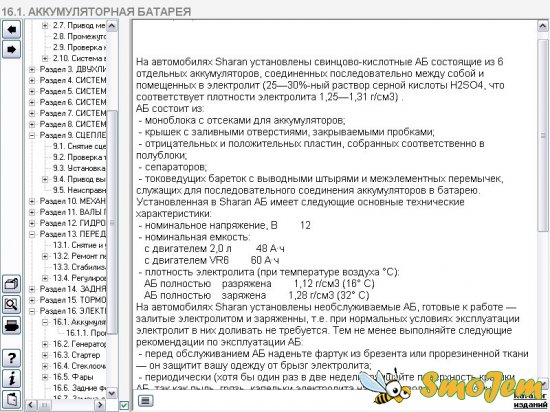Screen dimensions: 550x412
Task: Select Раздел 14. ЗАДНЯ label in tree
Action: (73, 289)
